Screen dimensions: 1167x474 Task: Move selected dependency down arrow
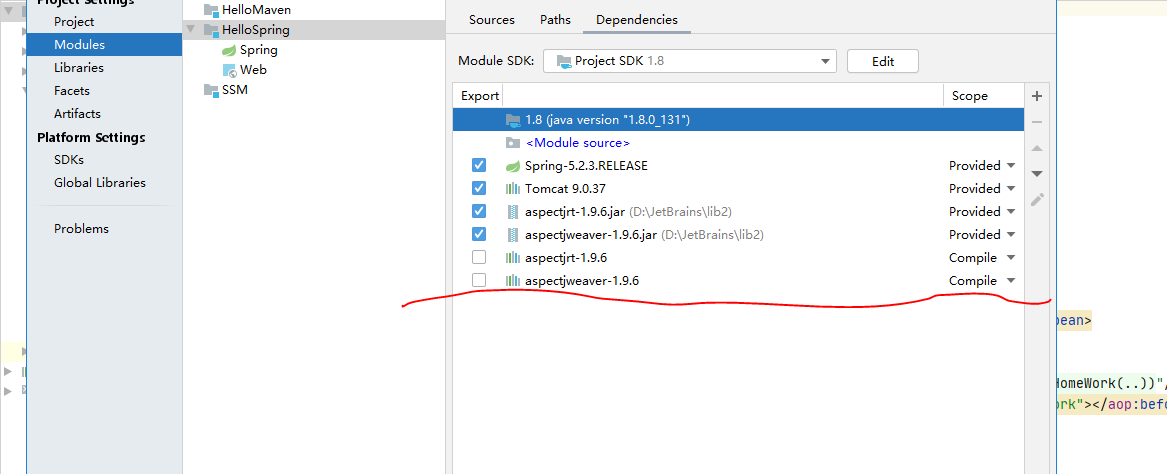[x=1037, y=174]
